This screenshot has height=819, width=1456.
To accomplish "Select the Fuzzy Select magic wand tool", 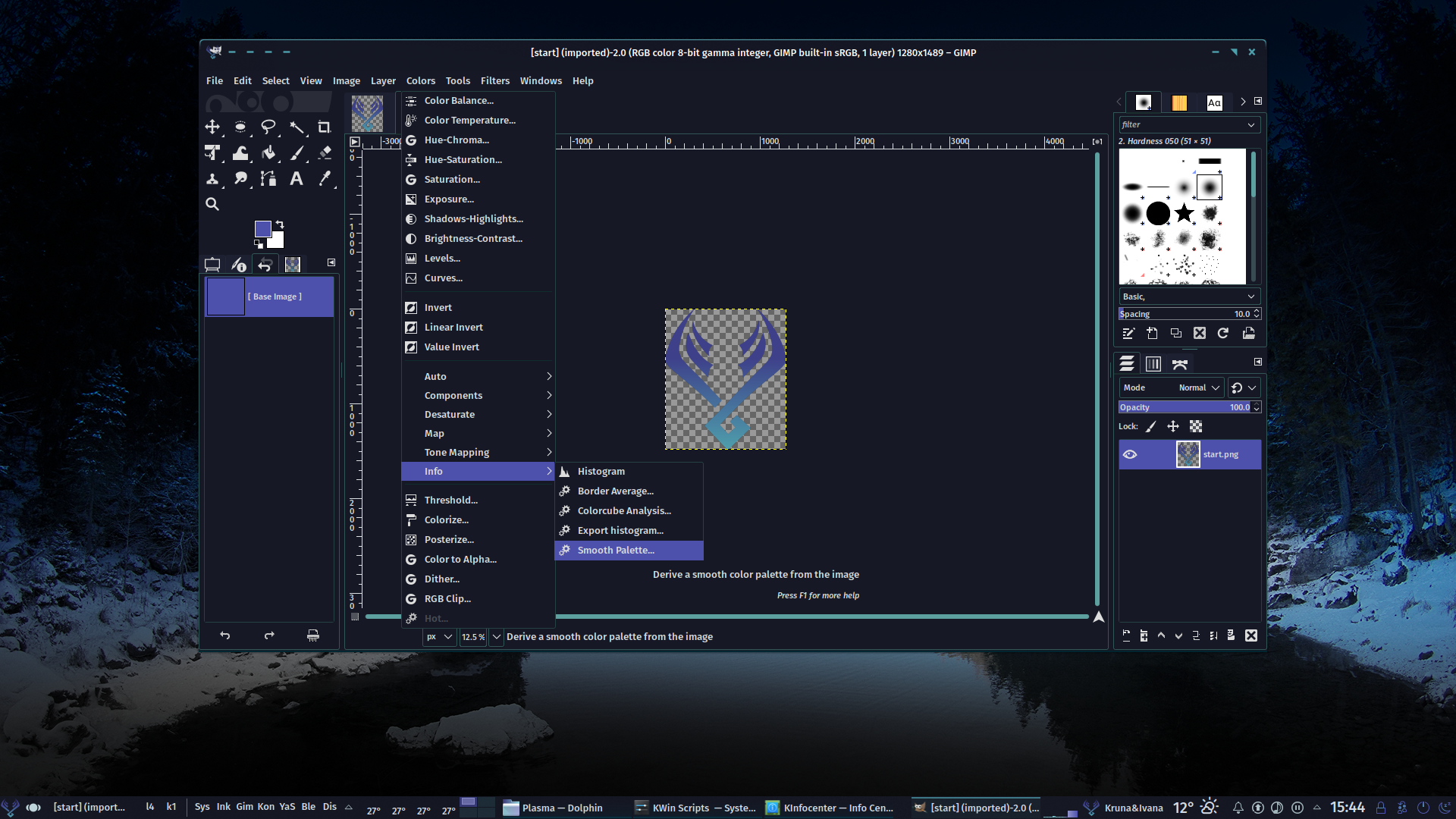I will click(297, 127).
